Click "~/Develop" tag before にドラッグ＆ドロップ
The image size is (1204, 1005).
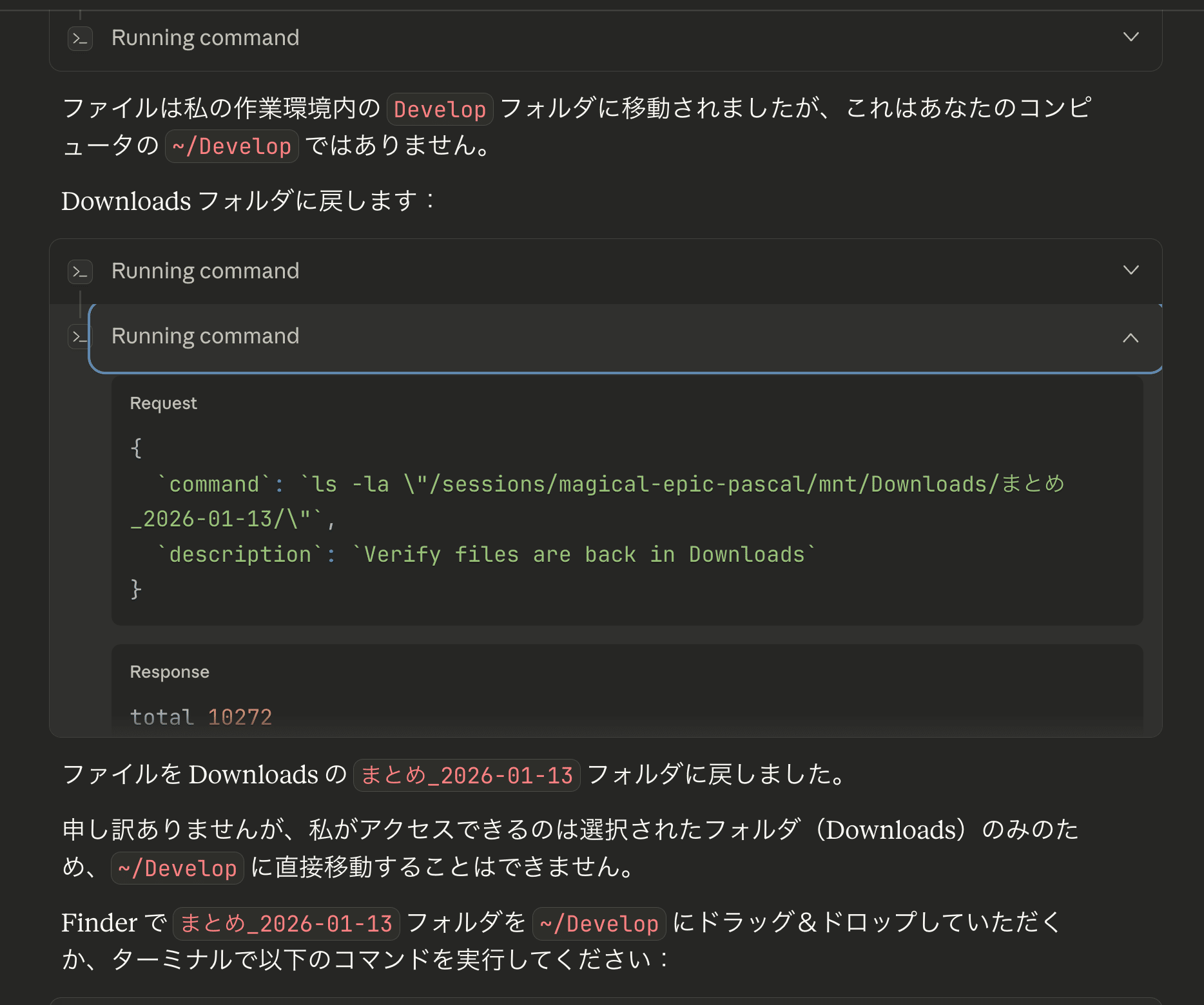point(599,924)
